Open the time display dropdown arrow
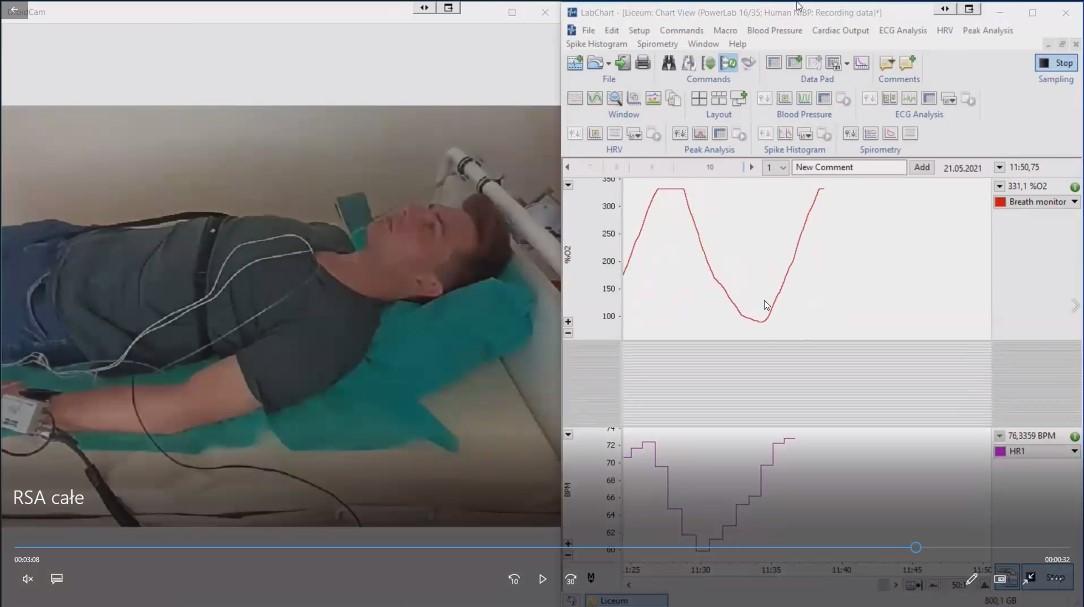The image size is (1084, 607). coord(1000,167)
